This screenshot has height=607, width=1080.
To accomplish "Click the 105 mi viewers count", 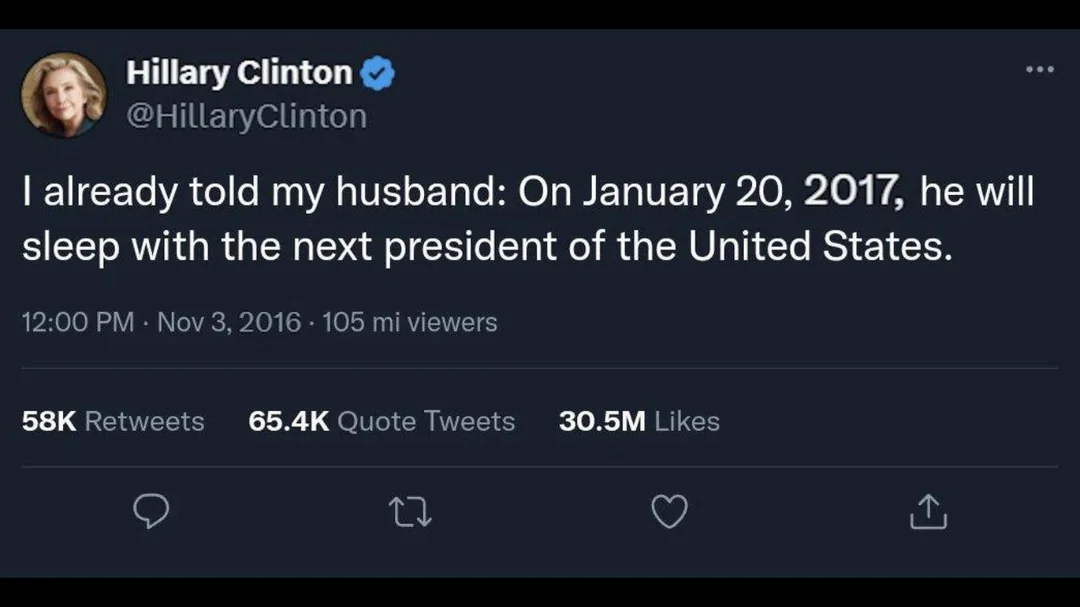I will [x=410, y=322].
